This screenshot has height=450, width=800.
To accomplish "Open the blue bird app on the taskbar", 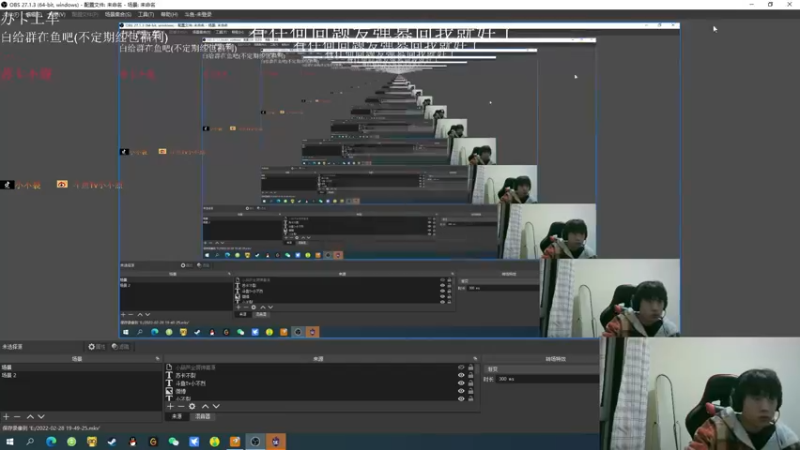I will [x=194, y=442].
